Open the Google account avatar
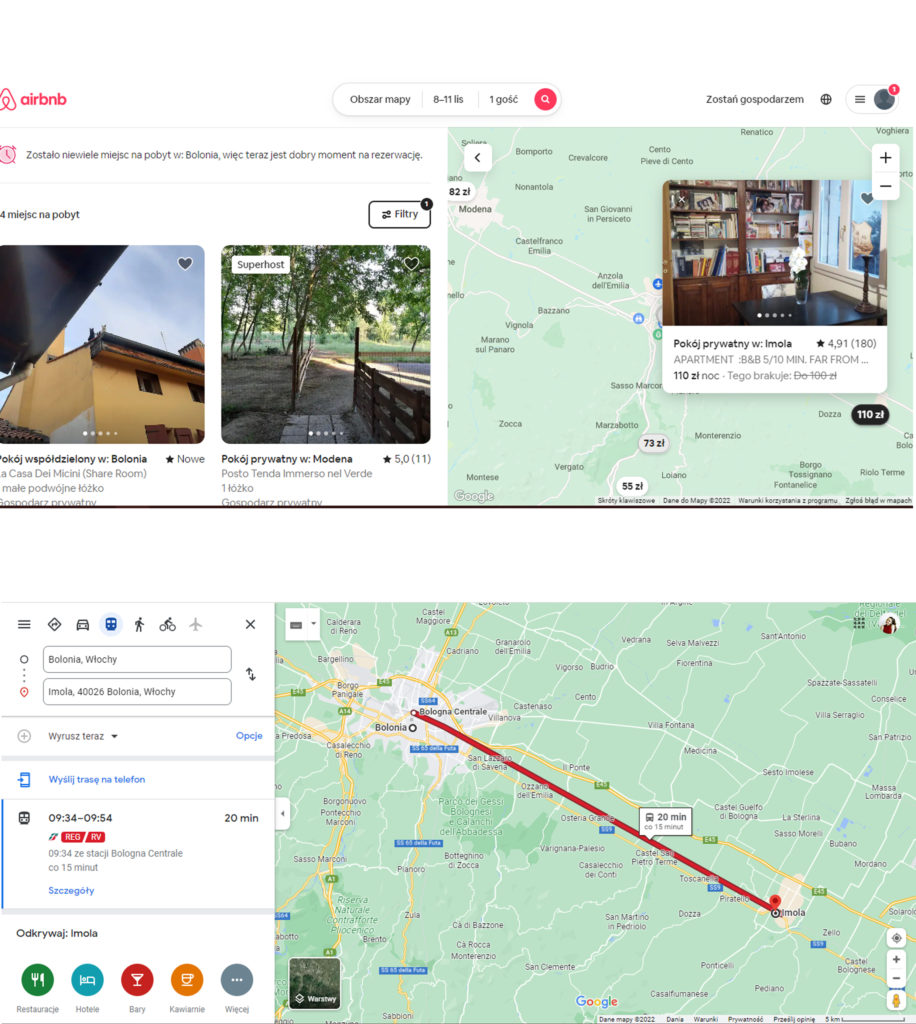 [889, 624]
